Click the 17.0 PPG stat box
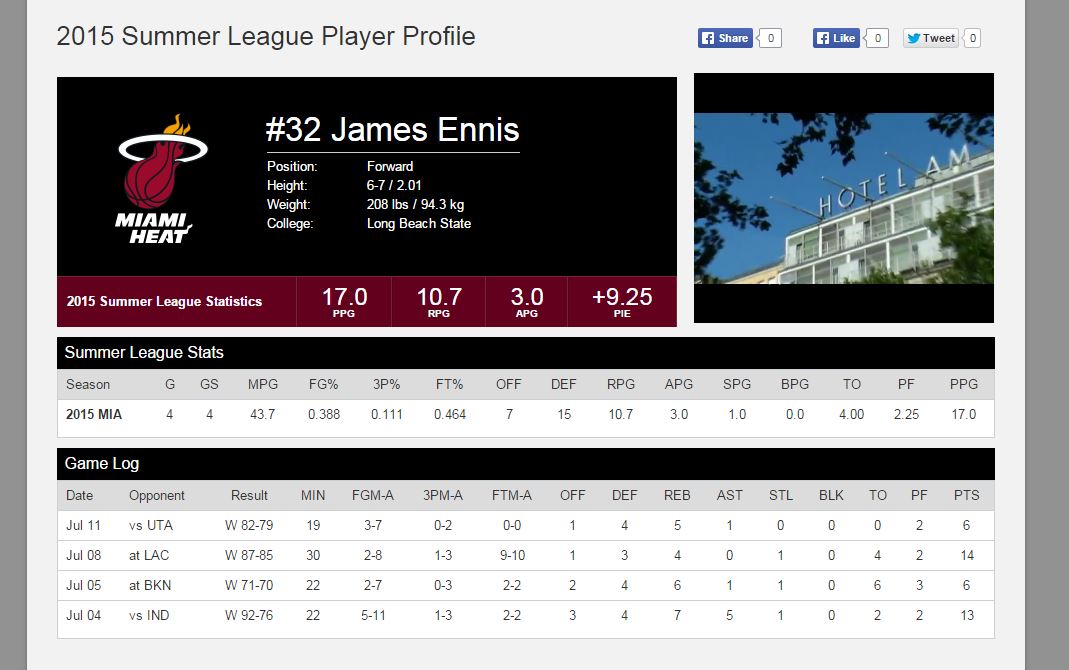Image resolution: width=1069 pixels, height=670 pixels. (344, 301)
